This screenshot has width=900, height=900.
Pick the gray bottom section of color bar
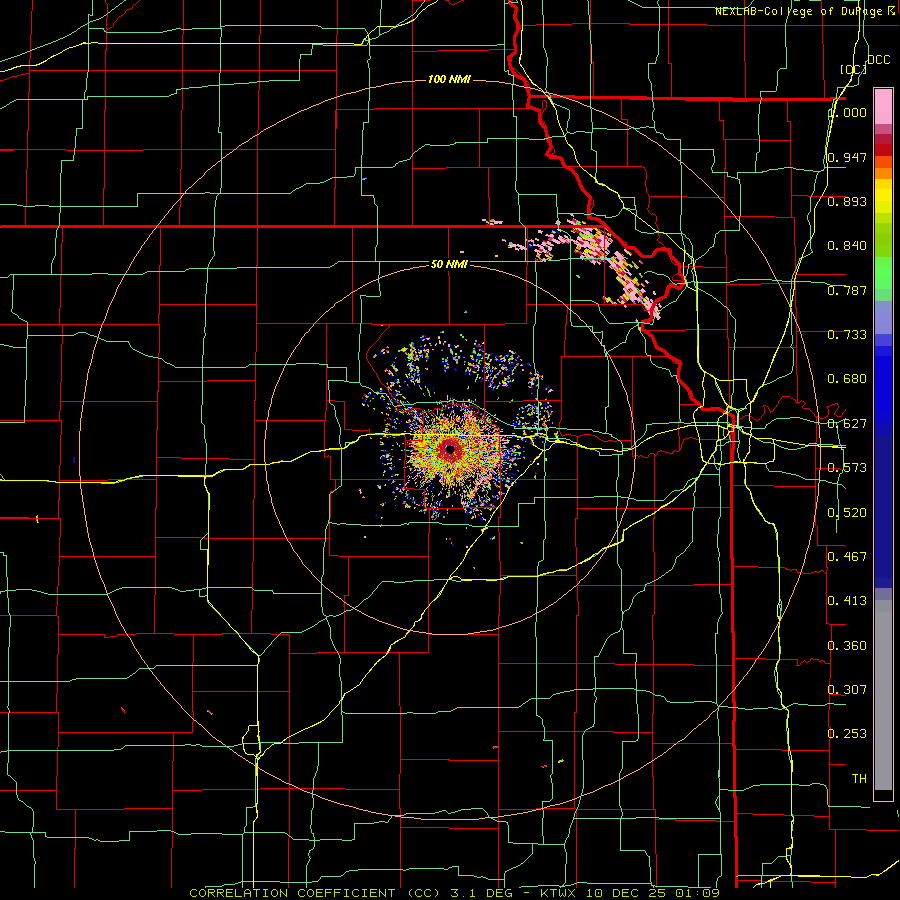883,695
